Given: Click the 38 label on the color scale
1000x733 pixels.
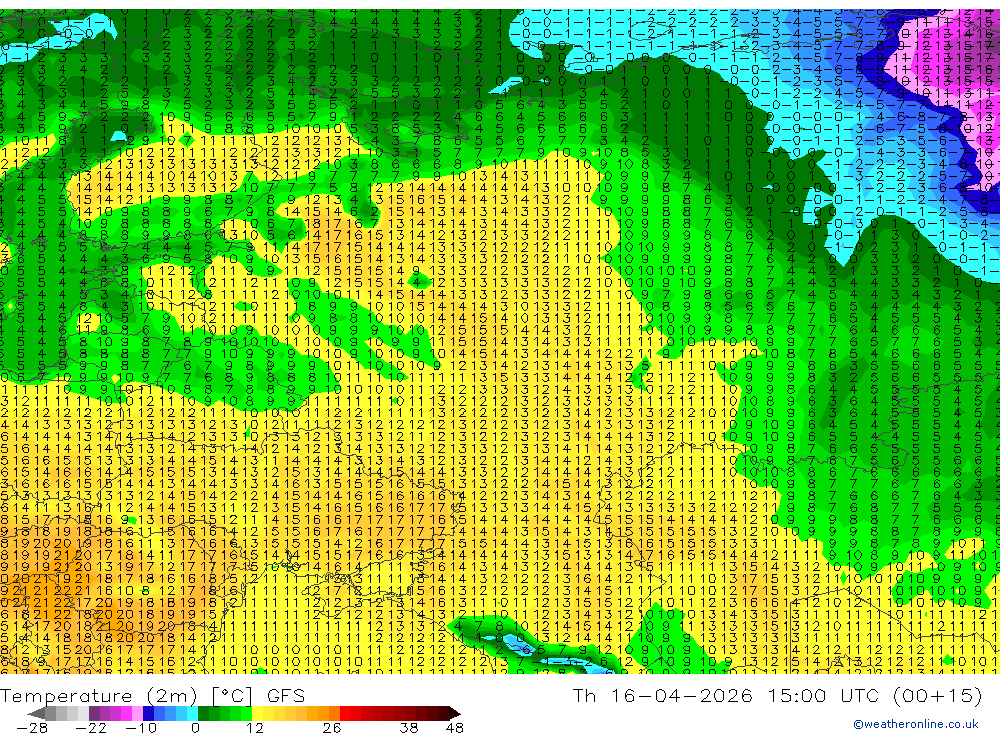Looking at the screenshot, I should coord(409,728).
